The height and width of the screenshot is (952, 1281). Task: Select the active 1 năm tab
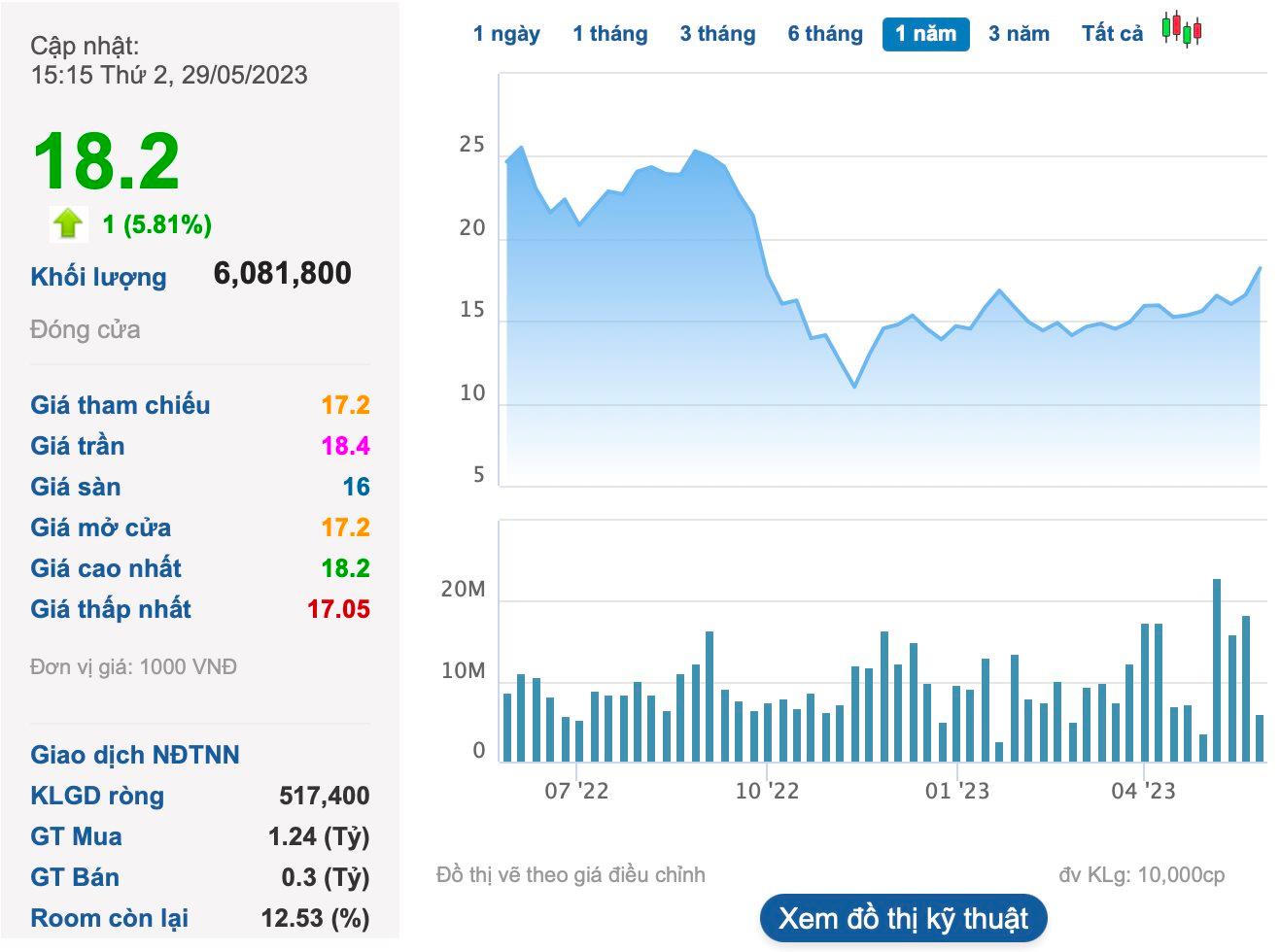click(x=925, y=34)
